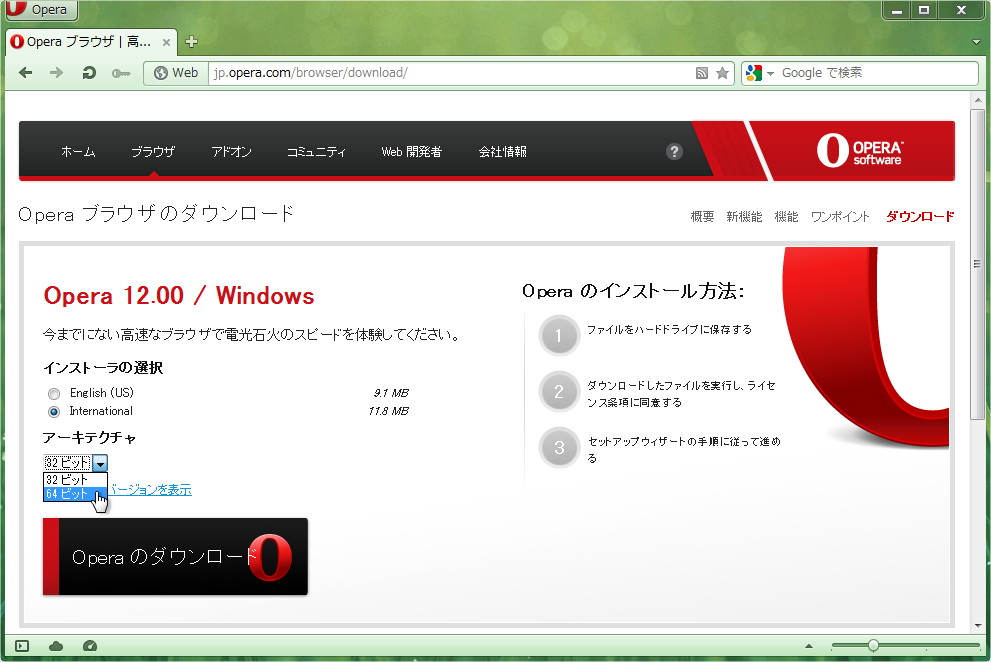This screenshot has height=662, width=991.
Task: Open the コミュニティ navigation item
Action: (316, 152)
